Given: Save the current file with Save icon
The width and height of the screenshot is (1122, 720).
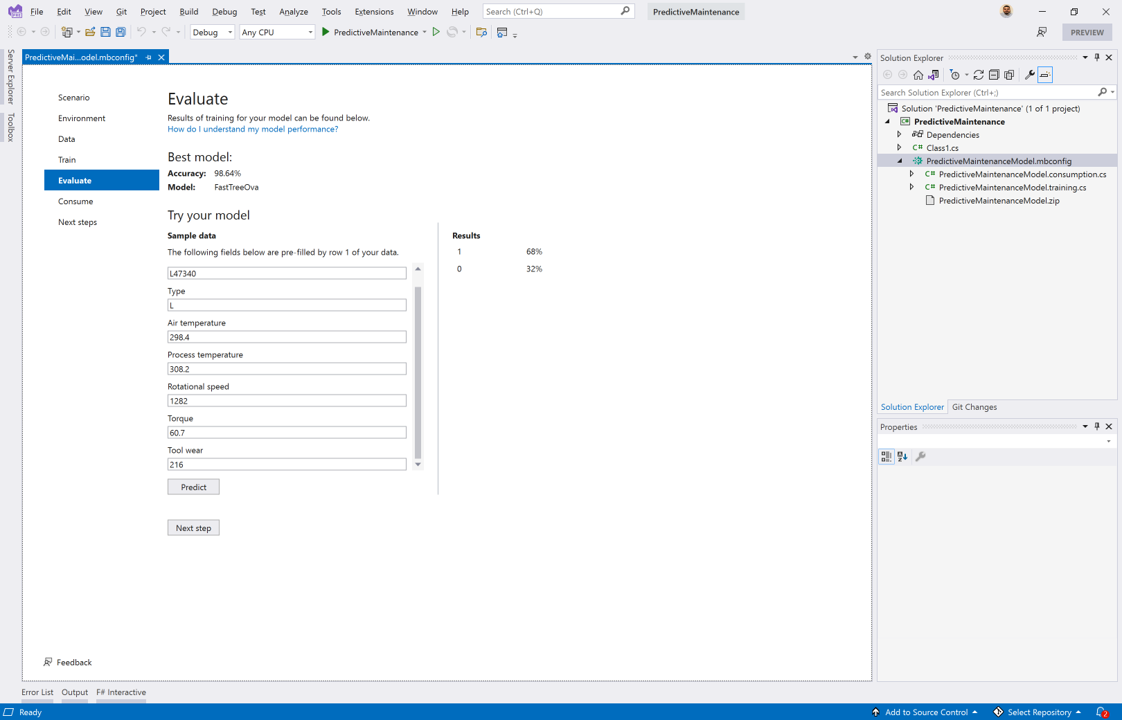Looking at the screenshot, I should pos(105,32).
